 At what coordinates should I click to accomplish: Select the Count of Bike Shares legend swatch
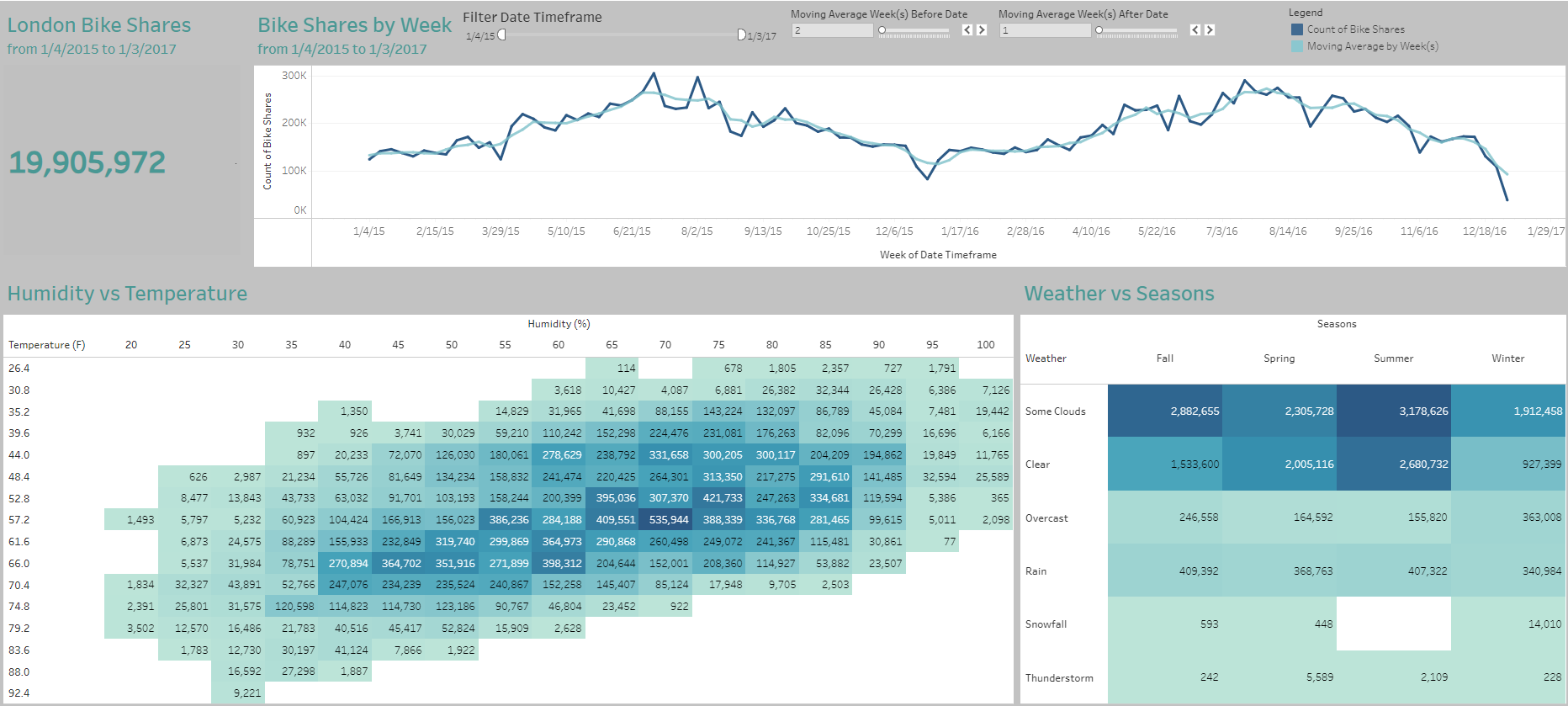click(x=1297, y=29)
